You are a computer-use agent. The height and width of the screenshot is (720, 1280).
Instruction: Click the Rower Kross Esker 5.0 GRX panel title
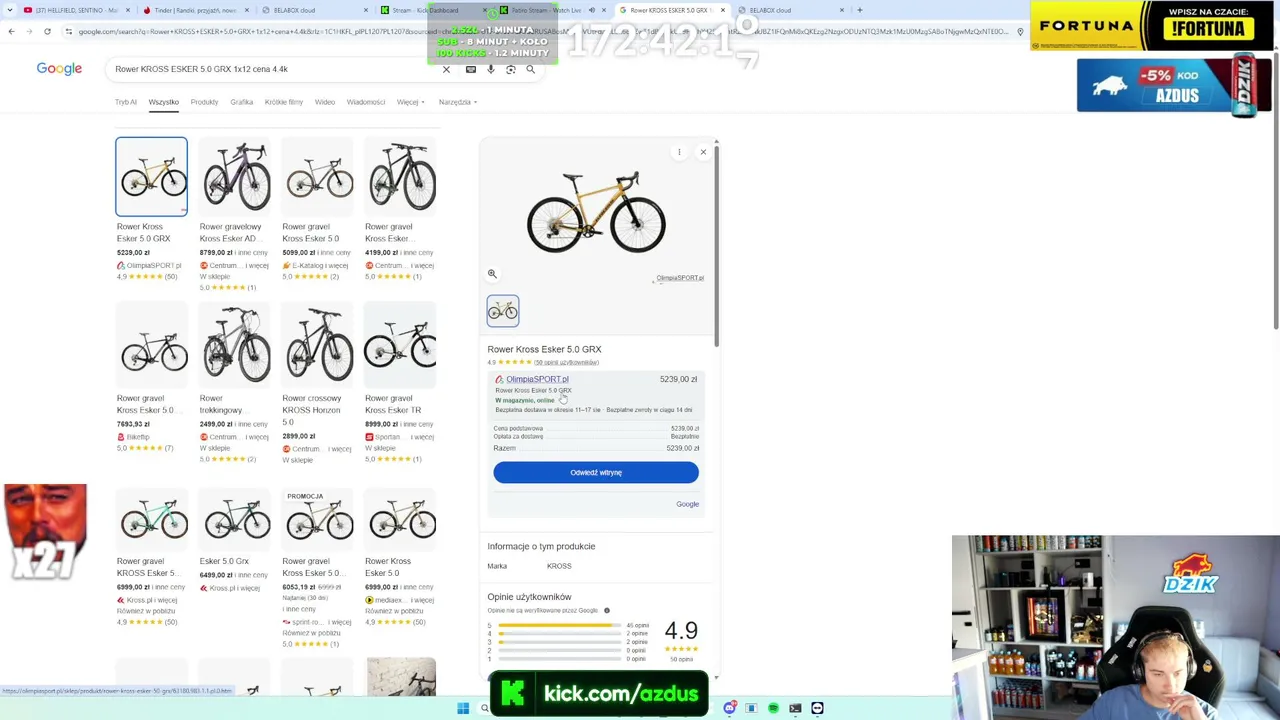544,350
